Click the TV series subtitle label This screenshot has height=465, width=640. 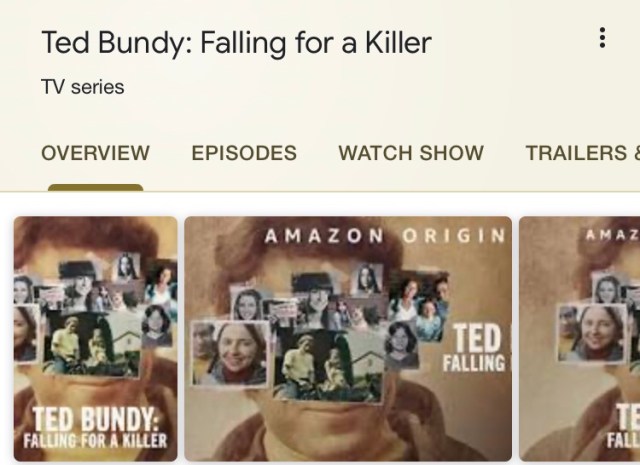point(83,87)
